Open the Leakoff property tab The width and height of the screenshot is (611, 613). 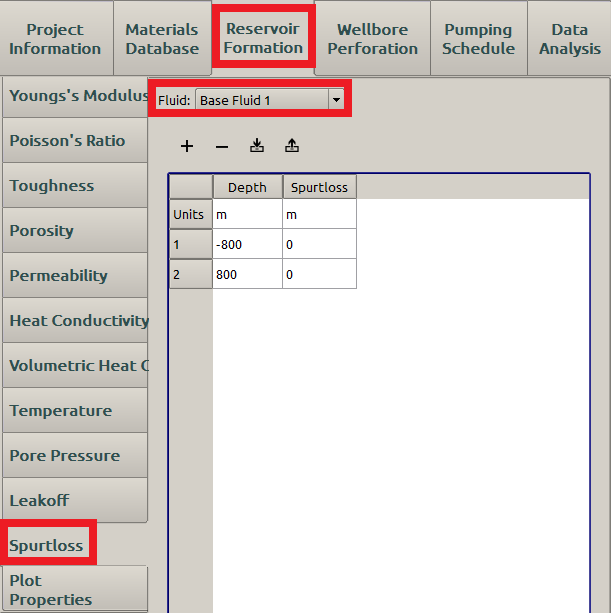click(75, 500)
